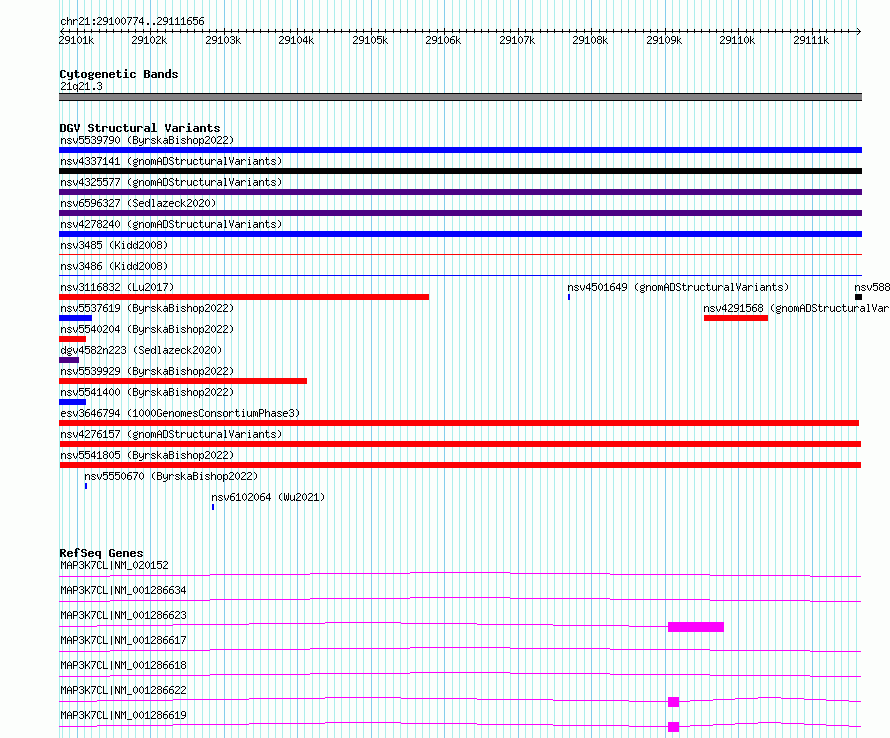This screenshot has width=890, height=738.
Task: Click the nsv3485 (Kidd2008) label
Action: (x=114, y=245)
